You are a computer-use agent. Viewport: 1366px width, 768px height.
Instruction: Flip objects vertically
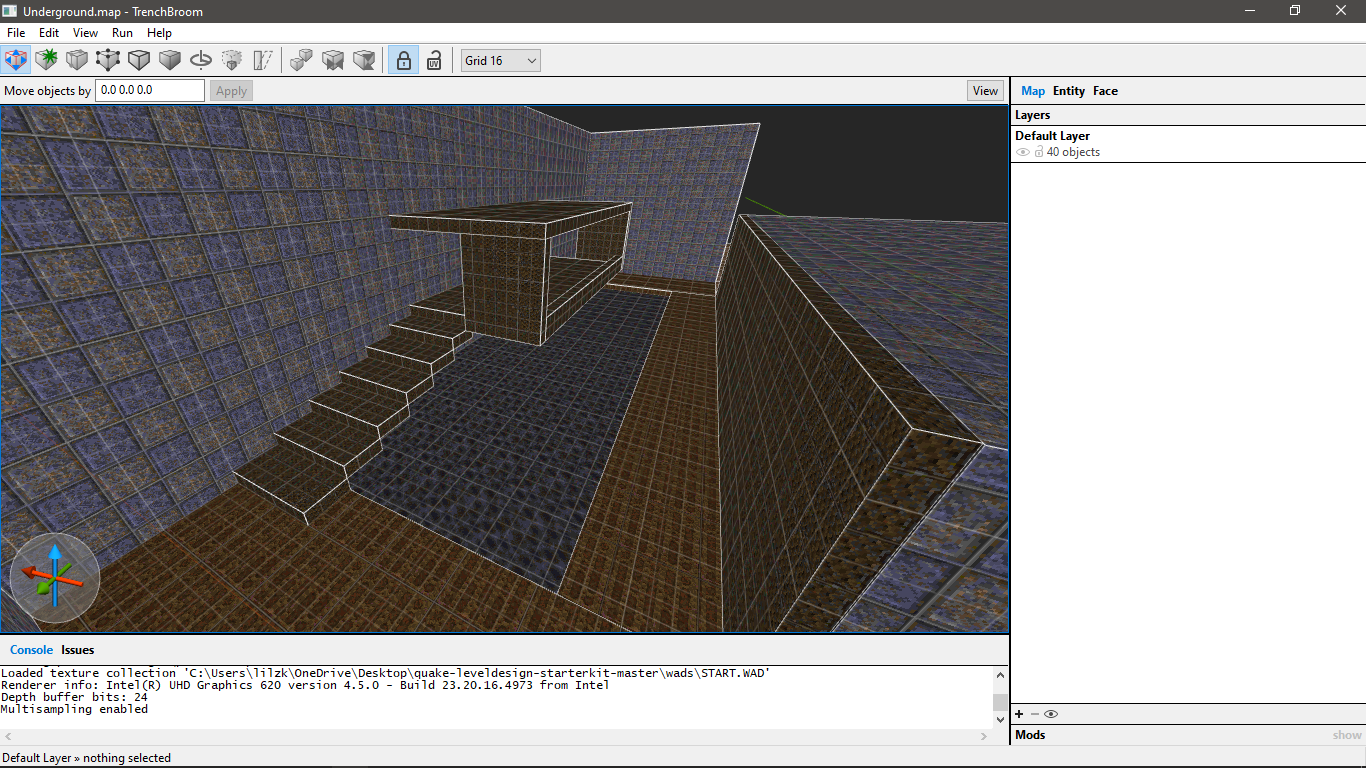365,60
